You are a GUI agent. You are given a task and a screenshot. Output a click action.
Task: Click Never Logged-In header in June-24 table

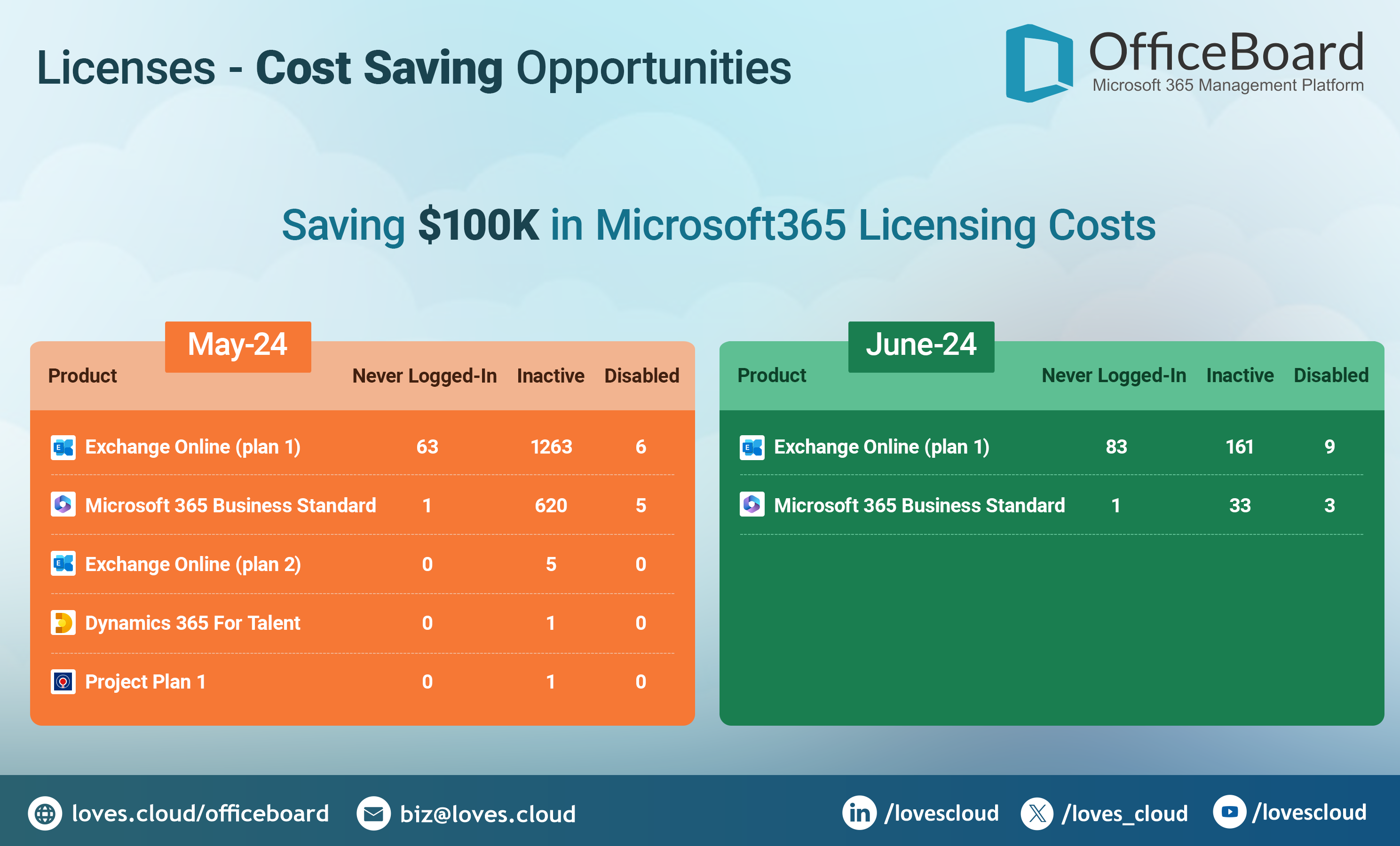(x=1114, y=376)
